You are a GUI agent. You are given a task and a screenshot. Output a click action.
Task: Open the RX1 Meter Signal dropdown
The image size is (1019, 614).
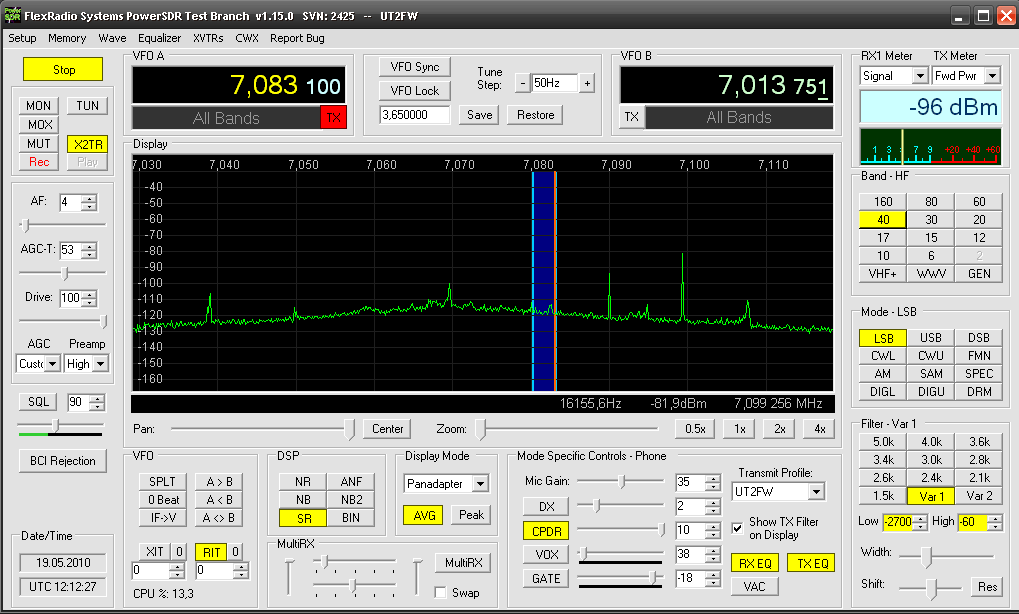919,76
